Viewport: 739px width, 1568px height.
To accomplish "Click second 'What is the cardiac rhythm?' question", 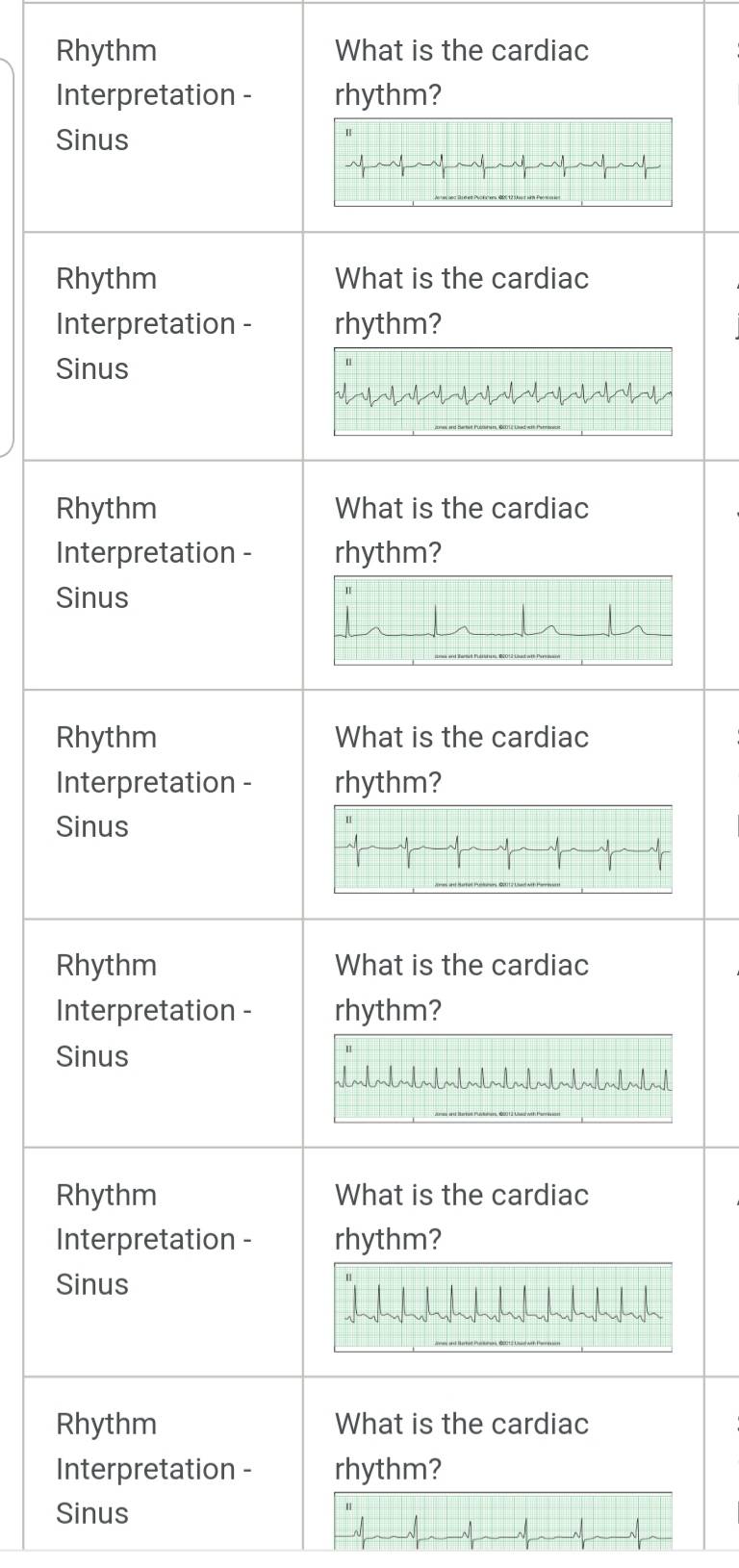I will [x=462, y=301].
